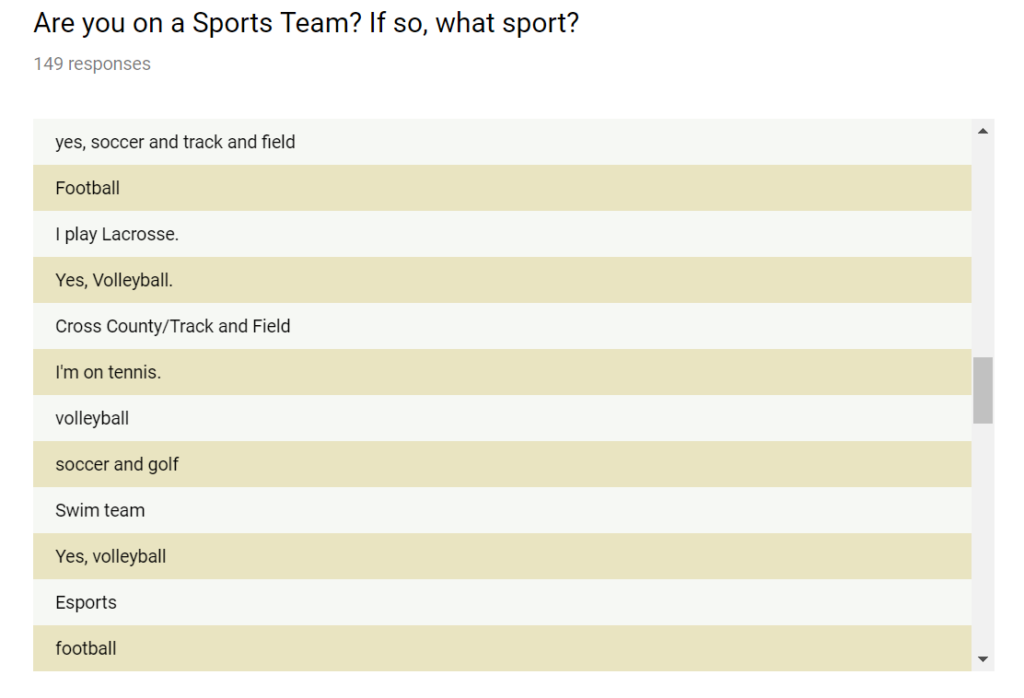The width and height of the screenshot is (1024, 698).
Task: Click the capitalized 'Football' response row
Action: (88, 188)
